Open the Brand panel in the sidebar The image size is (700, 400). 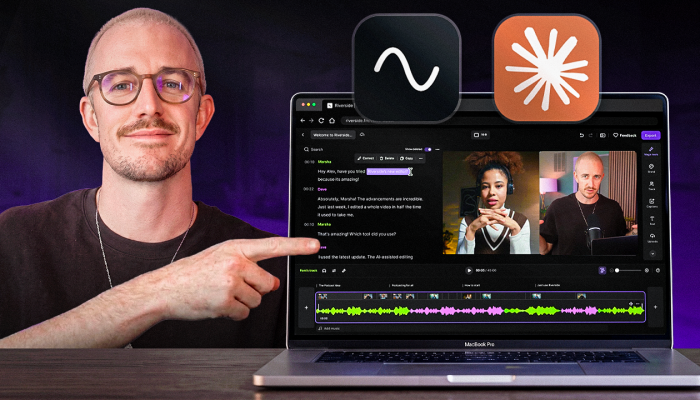tap(652, 168)
